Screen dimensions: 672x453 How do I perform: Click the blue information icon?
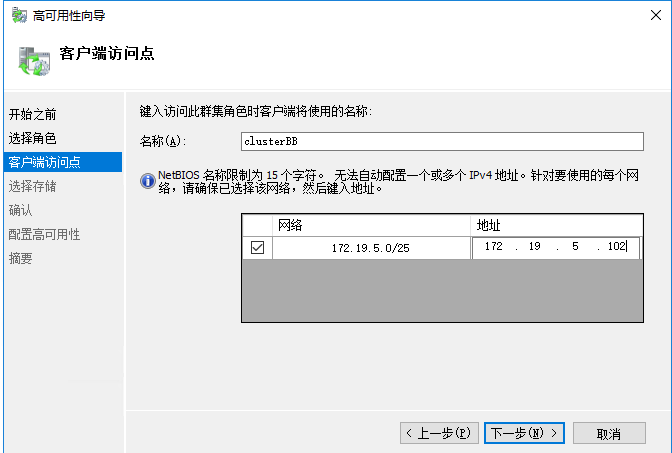point(148,181)
